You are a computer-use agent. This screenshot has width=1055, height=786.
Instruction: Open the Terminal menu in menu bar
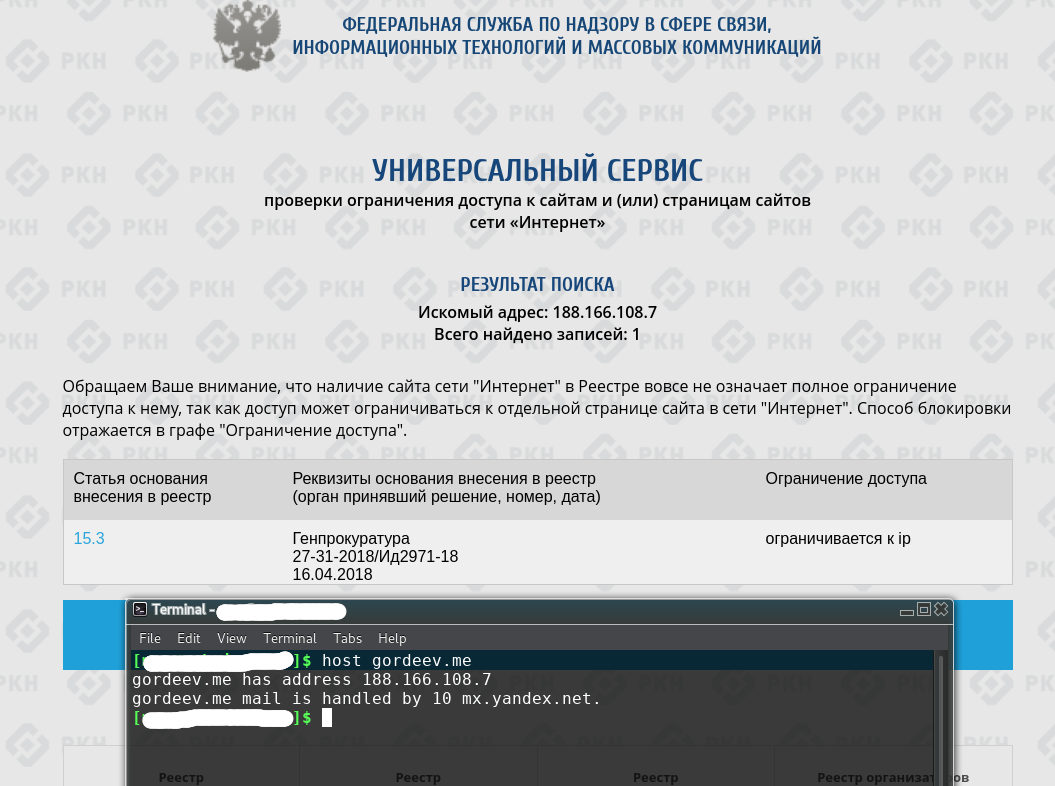tap(289, 638)
